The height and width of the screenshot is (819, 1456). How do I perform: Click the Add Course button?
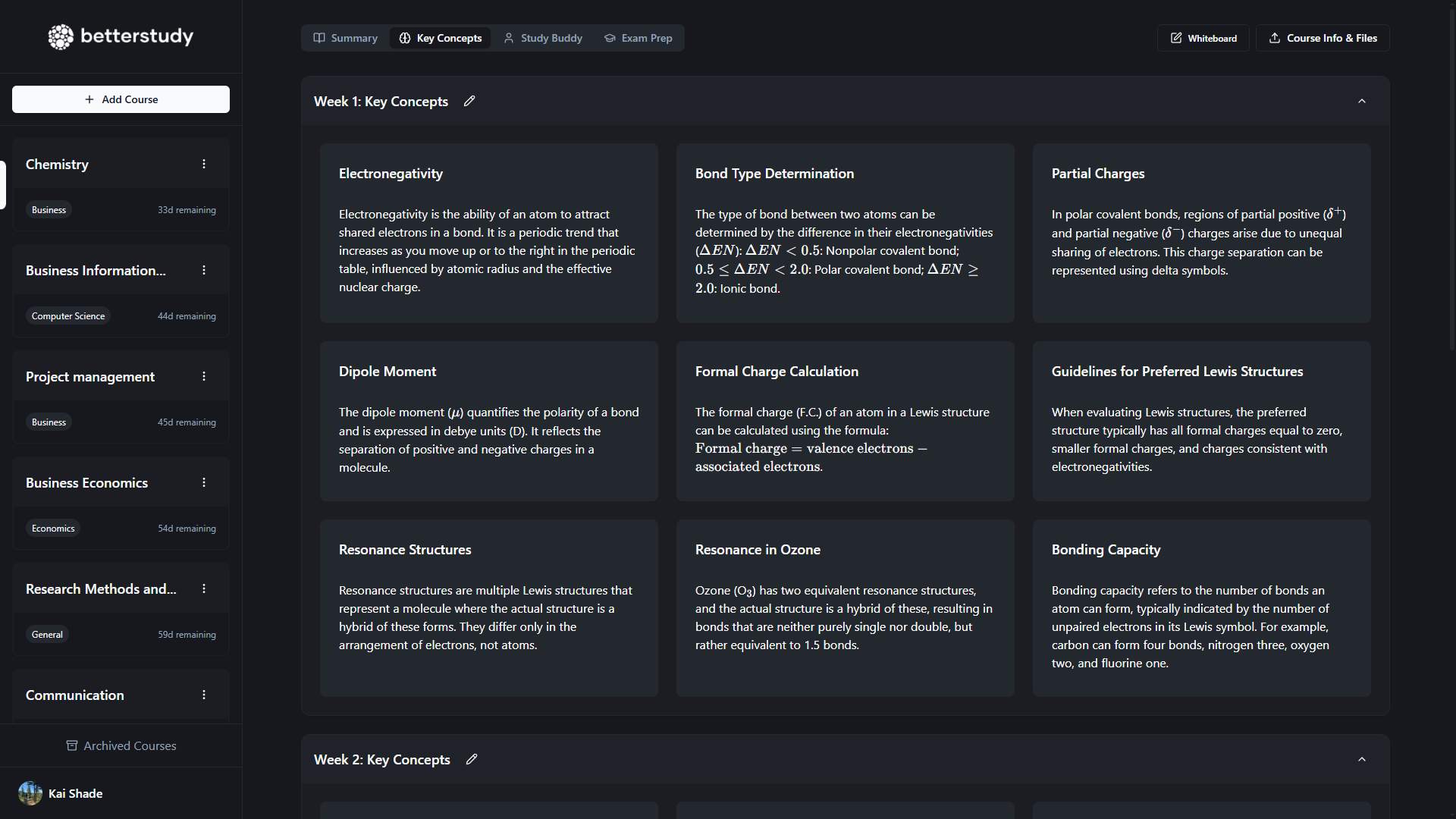pyautogui.click(x=121, y=99)
